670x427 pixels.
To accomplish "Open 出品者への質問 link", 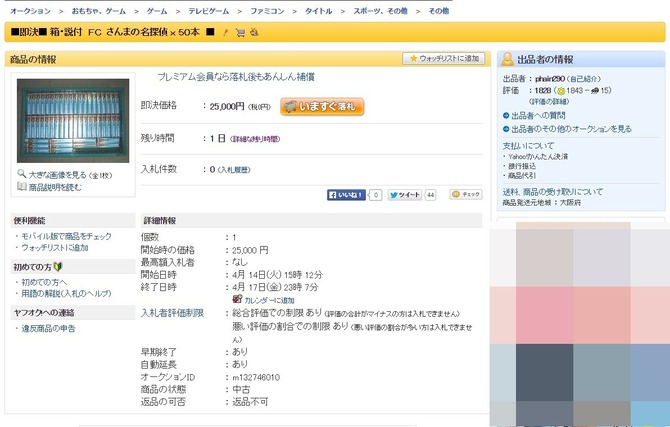I will click(538, 115).
